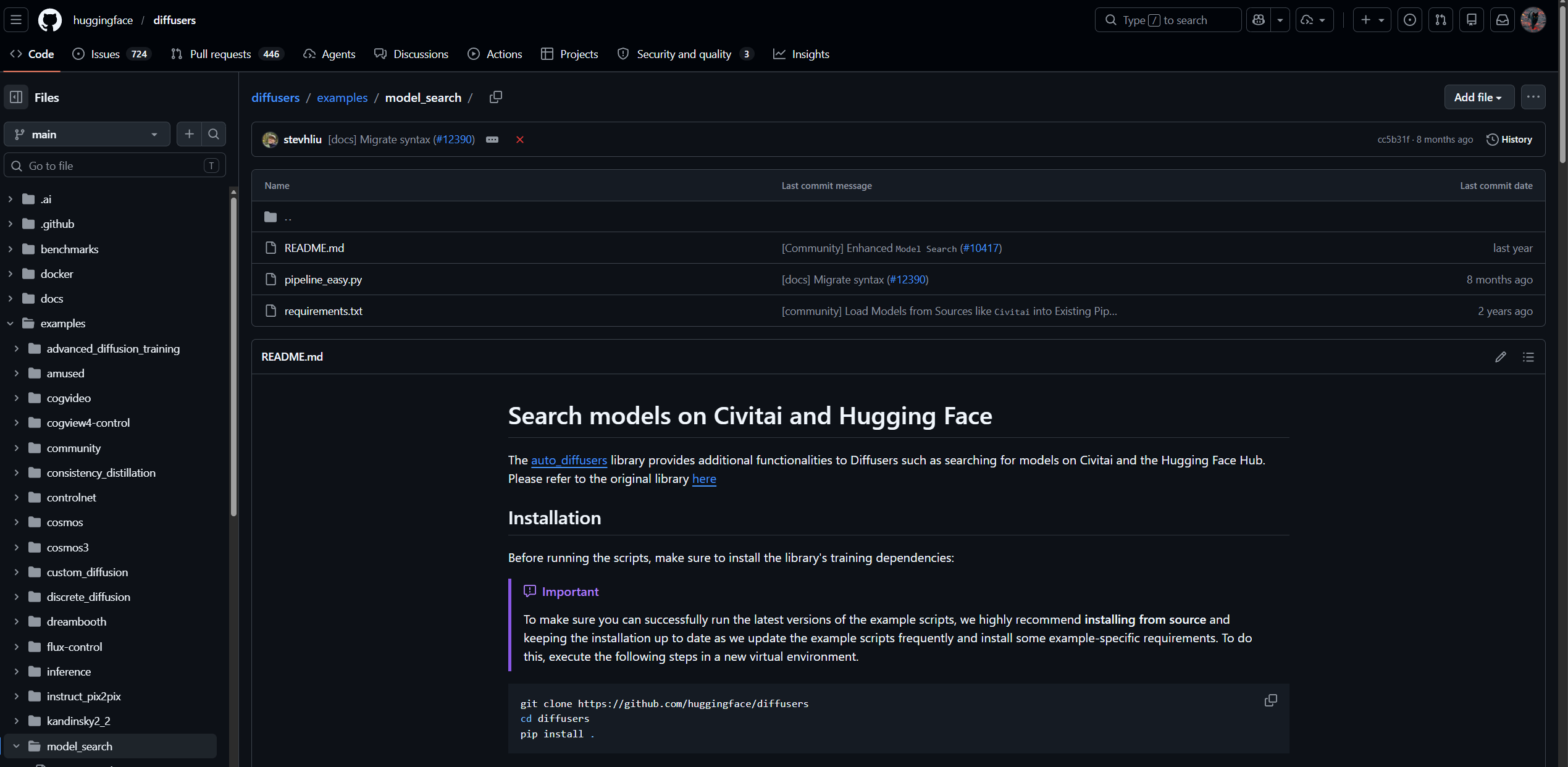1568x767 pixels.
Task: Open the huggingface organization link
Action: 103,20
